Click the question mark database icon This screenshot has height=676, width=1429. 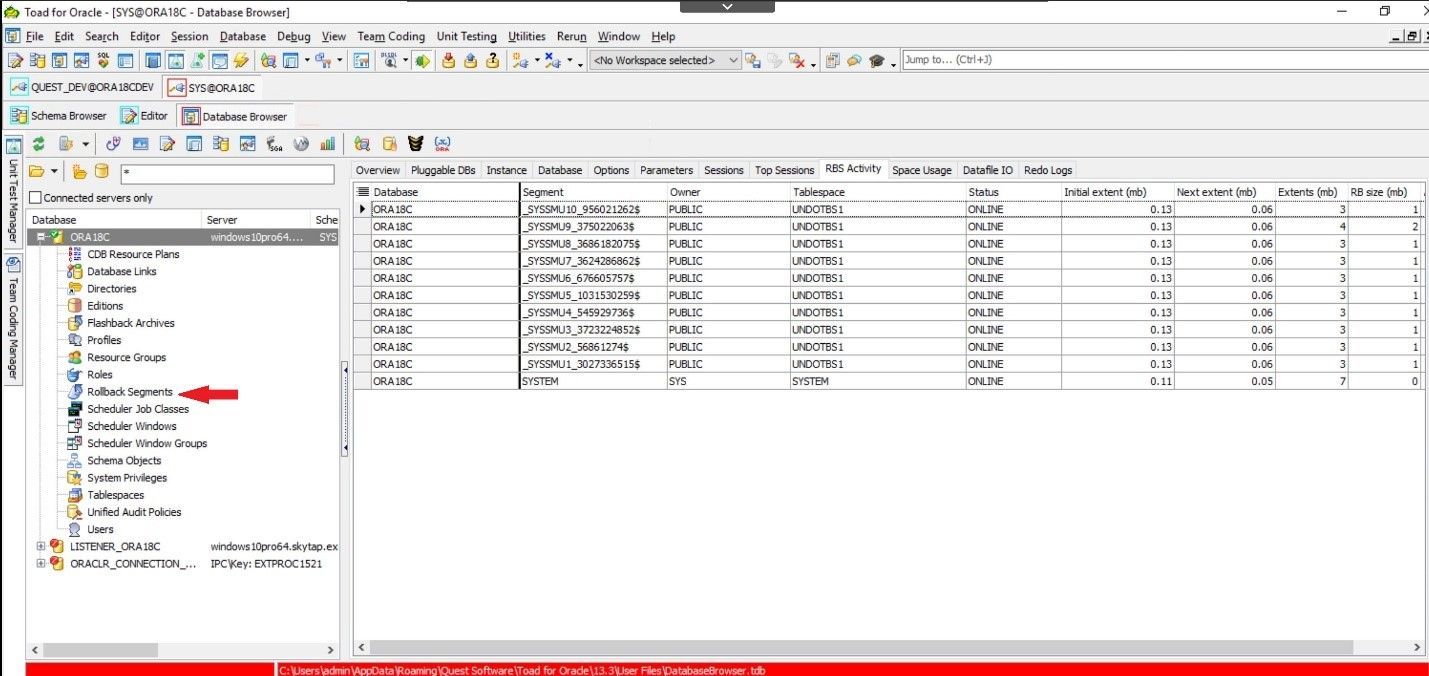492,60
